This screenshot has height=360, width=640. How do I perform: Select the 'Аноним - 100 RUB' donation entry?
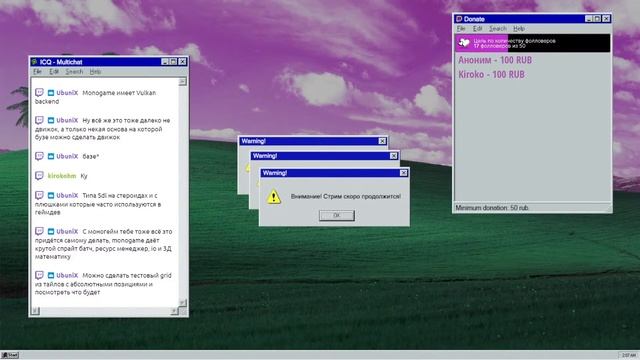click(495, 60)
